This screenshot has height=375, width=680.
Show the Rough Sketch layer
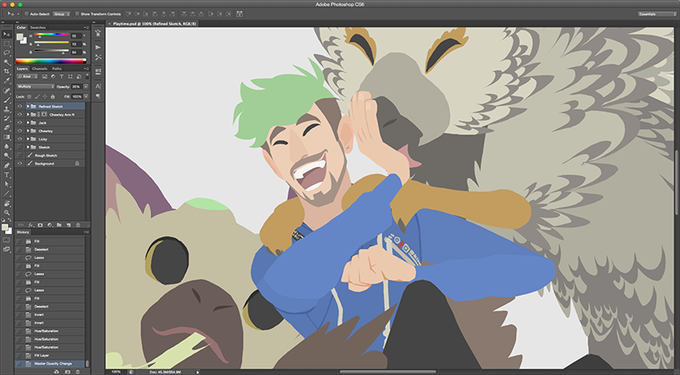coord(20,155)
